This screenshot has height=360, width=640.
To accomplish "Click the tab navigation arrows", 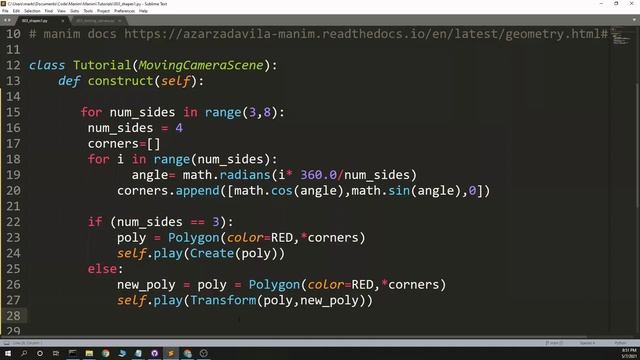I will [x=7, y=20].
